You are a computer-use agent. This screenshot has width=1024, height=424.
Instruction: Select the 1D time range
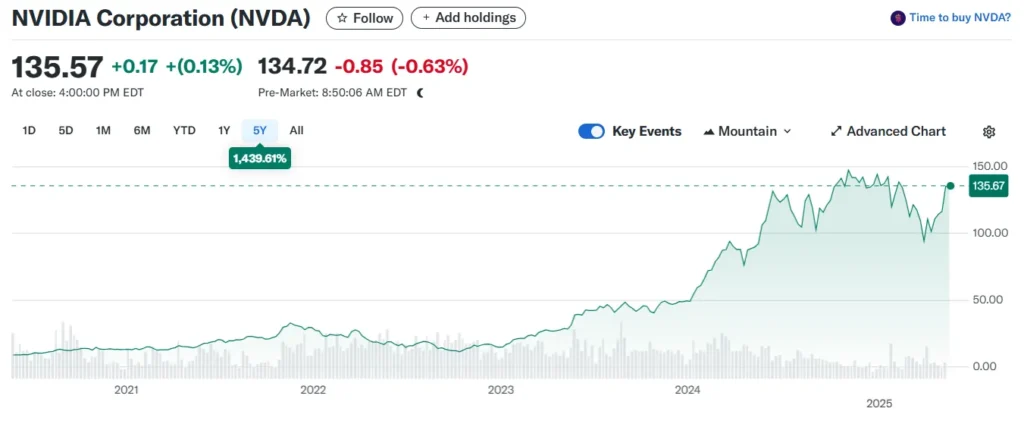click(29, 131)
